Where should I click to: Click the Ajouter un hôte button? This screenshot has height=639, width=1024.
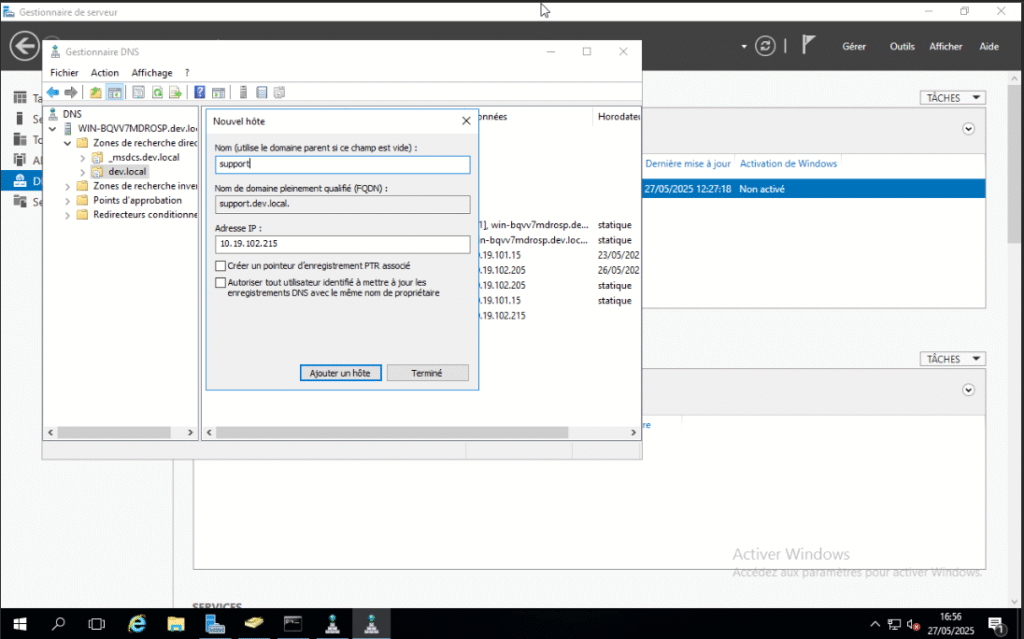(x=340, y=373)
